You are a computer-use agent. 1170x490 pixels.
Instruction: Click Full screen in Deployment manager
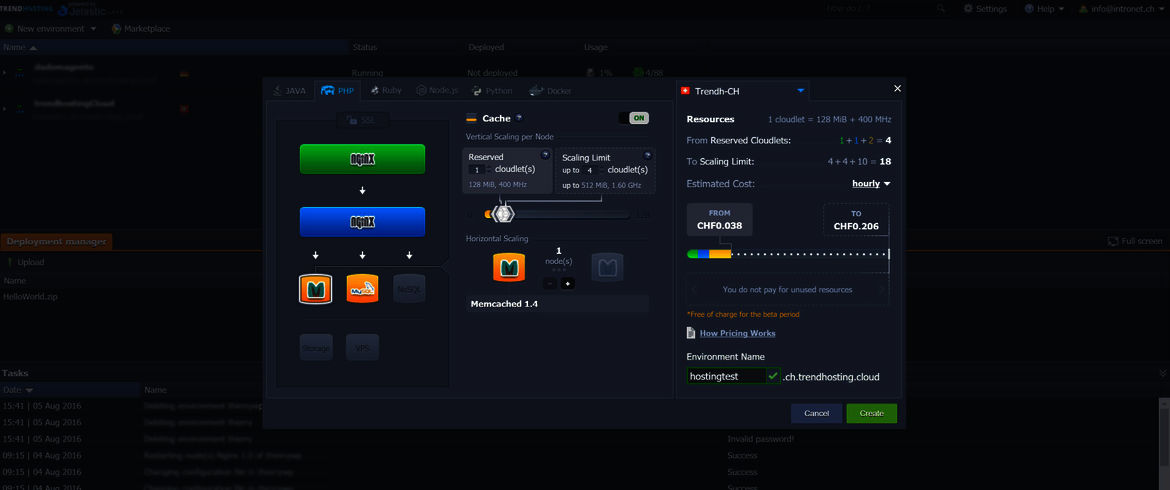coord(1134,241)
